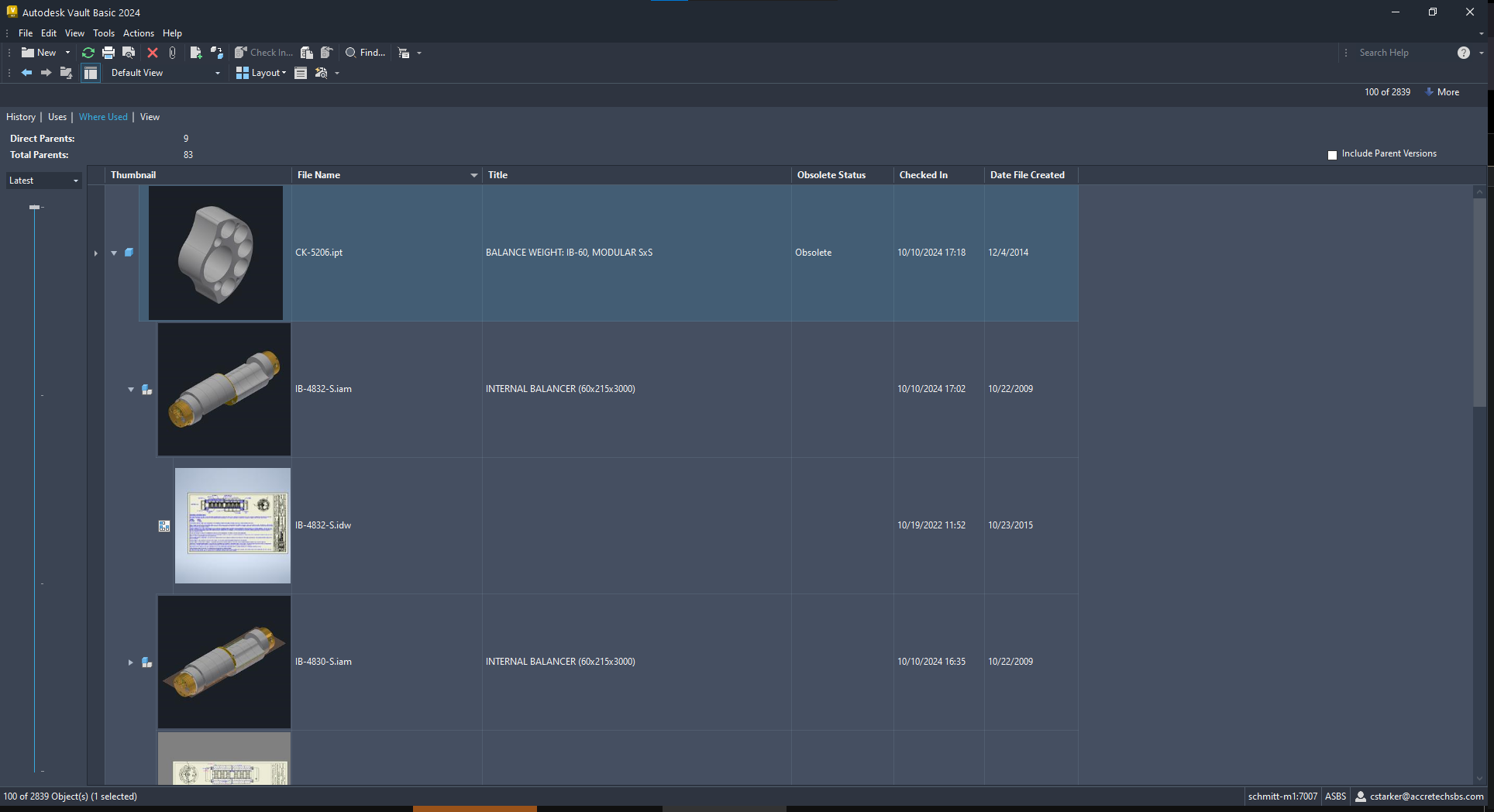
Task: Click the Print icon in toolbar
Action: 108,53
